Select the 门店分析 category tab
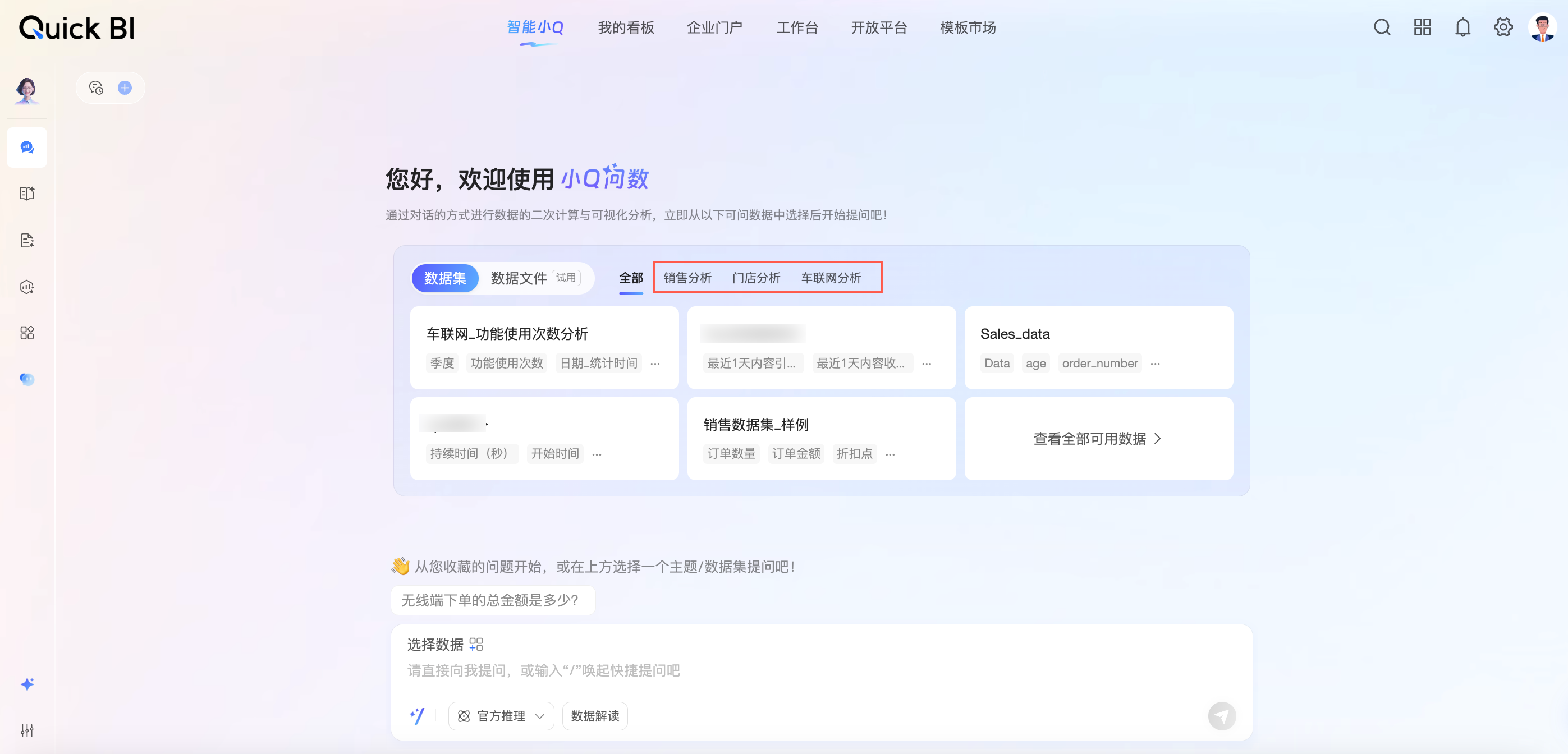The width and height of the screenshot is (1568, 754). point(757,278)
